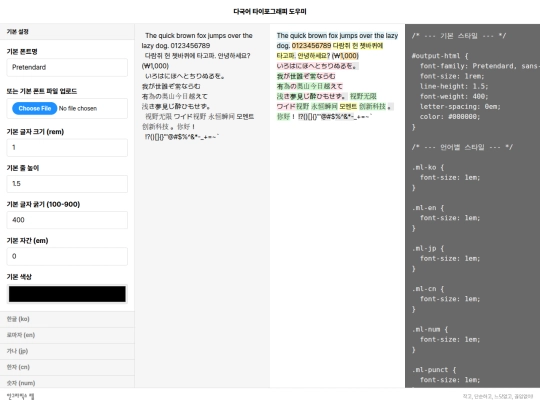The height and width of the screenshot is (405, 540).
Task: Click into the source text input area
Action: point(202,206)
